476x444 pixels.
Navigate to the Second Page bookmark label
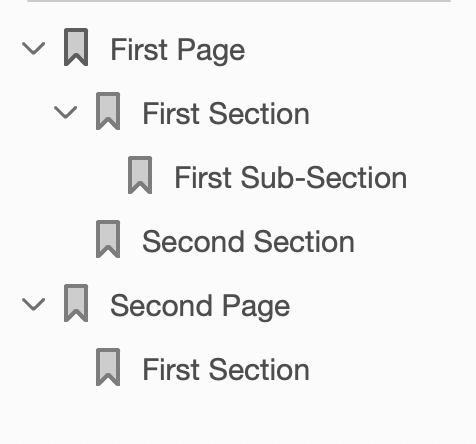point(200,306)
